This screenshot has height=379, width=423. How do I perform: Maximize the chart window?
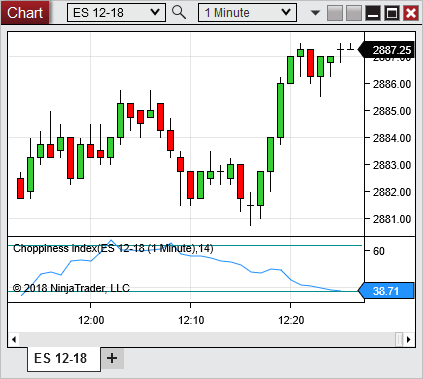coord(392,13)
